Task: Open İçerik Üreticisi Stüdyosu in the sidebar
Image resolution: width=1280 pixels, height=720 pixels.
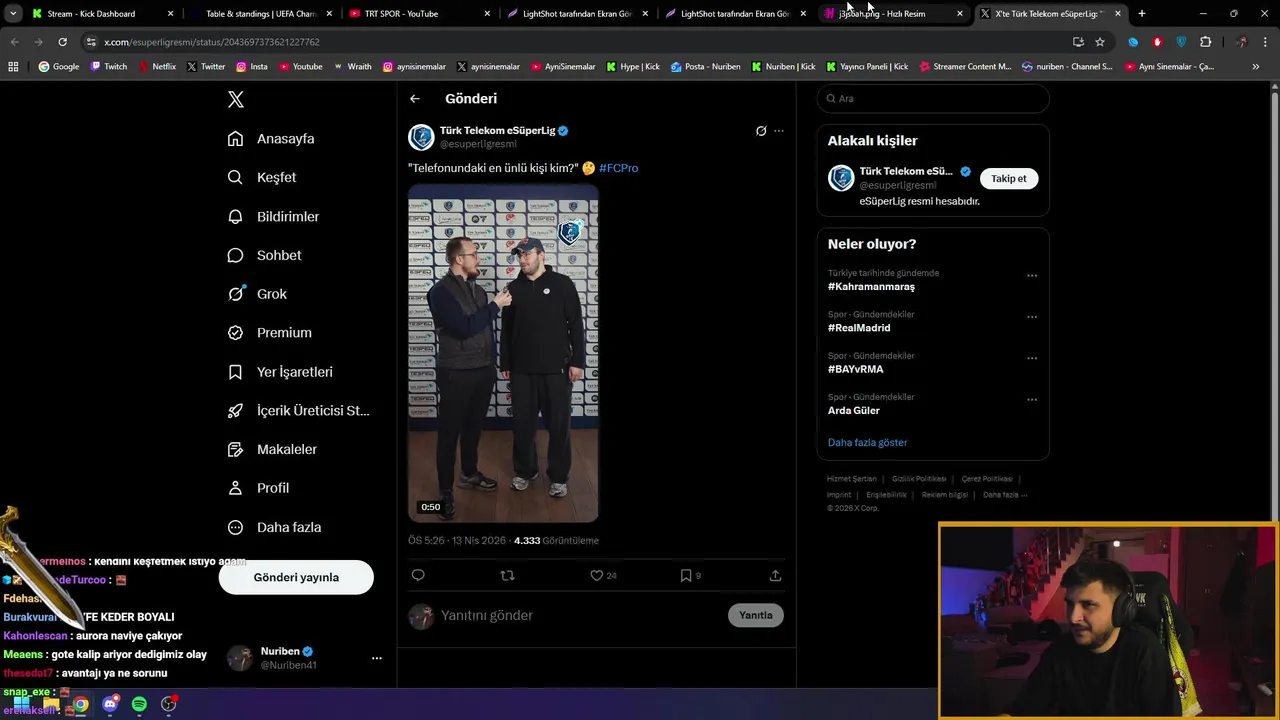Action: (298, 411)
